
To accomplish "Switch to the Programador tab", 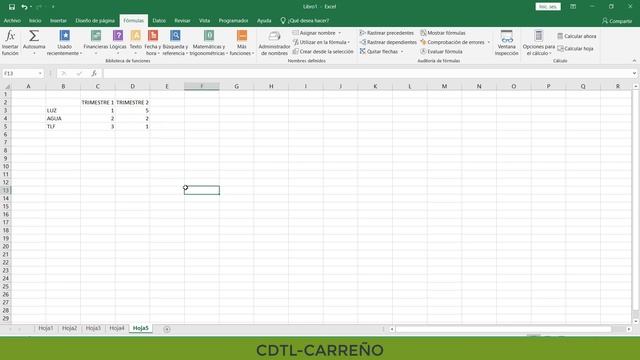I will 233,20.
